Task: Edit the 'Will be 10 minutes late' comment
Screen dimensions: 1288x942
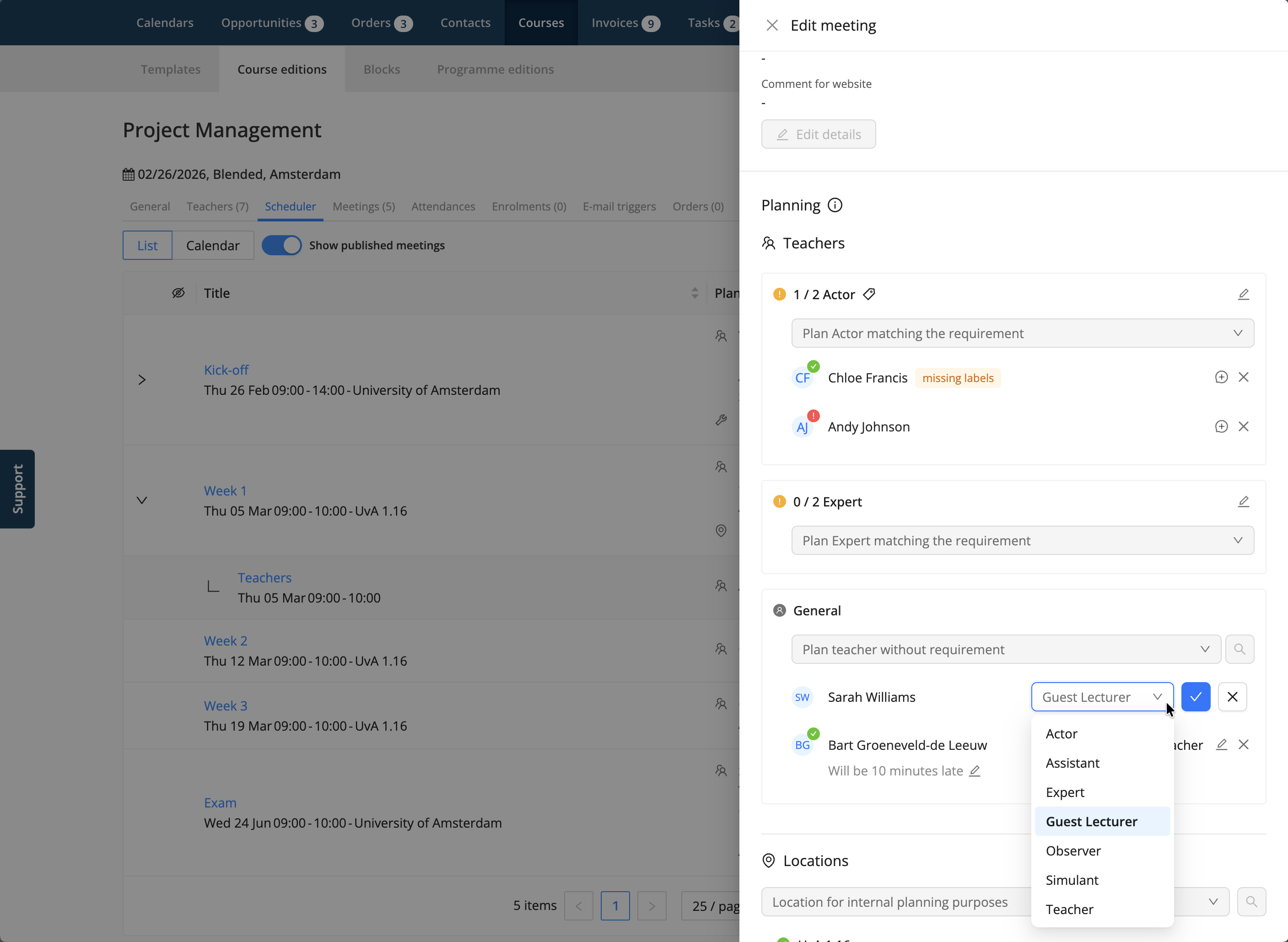Action: coord(975,771)
